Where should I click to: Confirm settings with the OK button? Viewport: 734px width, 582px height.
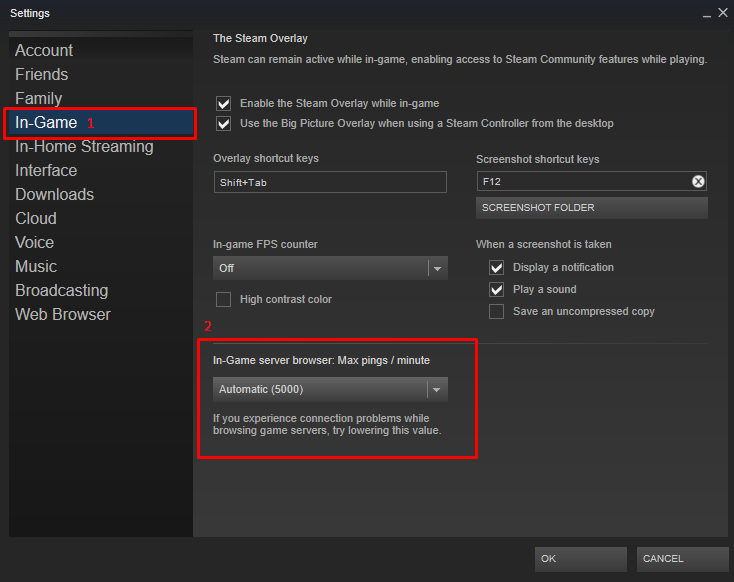[580, 559]
